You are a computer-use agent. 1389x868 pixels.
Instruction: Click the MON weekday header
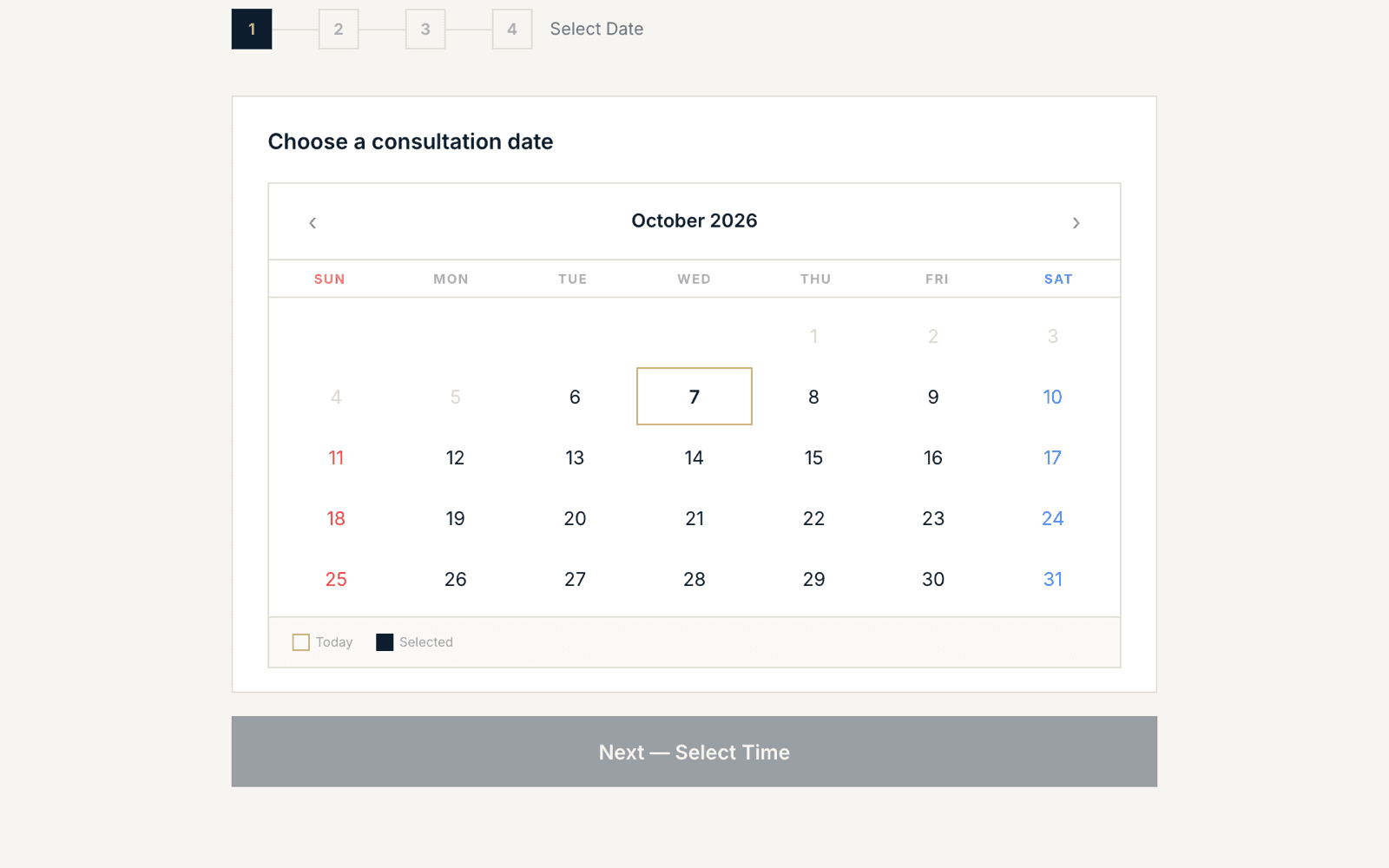coord(451,279)
